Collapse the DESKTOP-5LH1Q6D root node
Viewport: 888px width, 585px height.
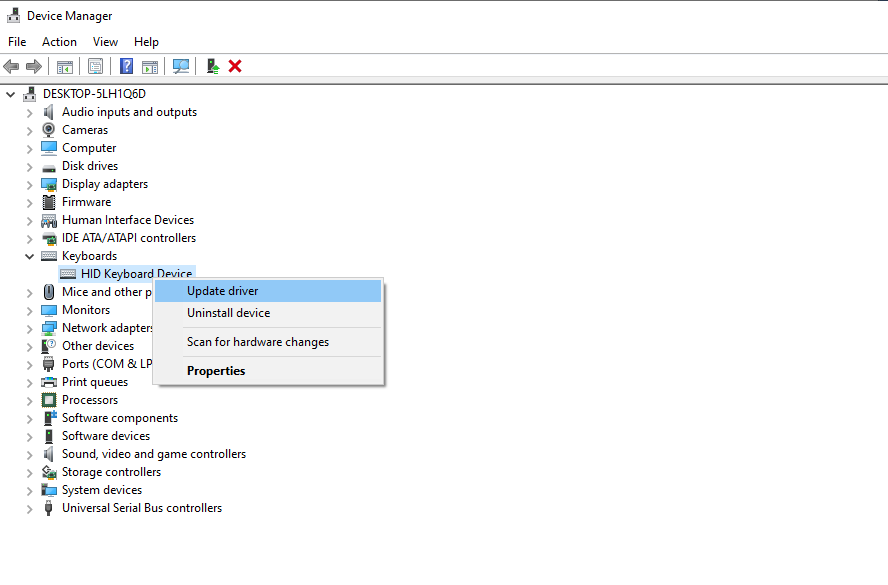coord(11,94)
